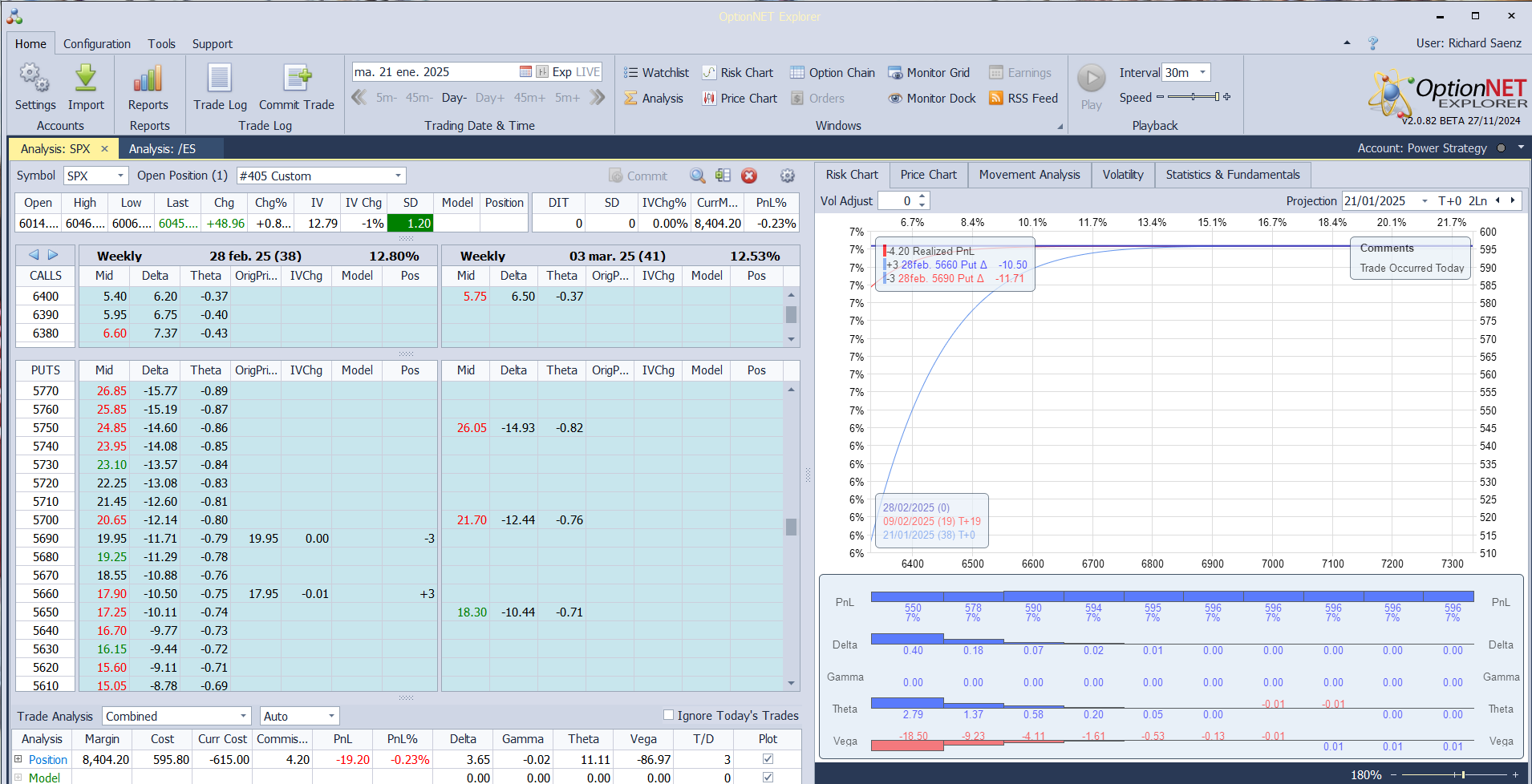This screenshot has width=1532, height=784.
Task: Switch to the Volatility tab
Action: pyautogui.click(x=1123, y=174)
